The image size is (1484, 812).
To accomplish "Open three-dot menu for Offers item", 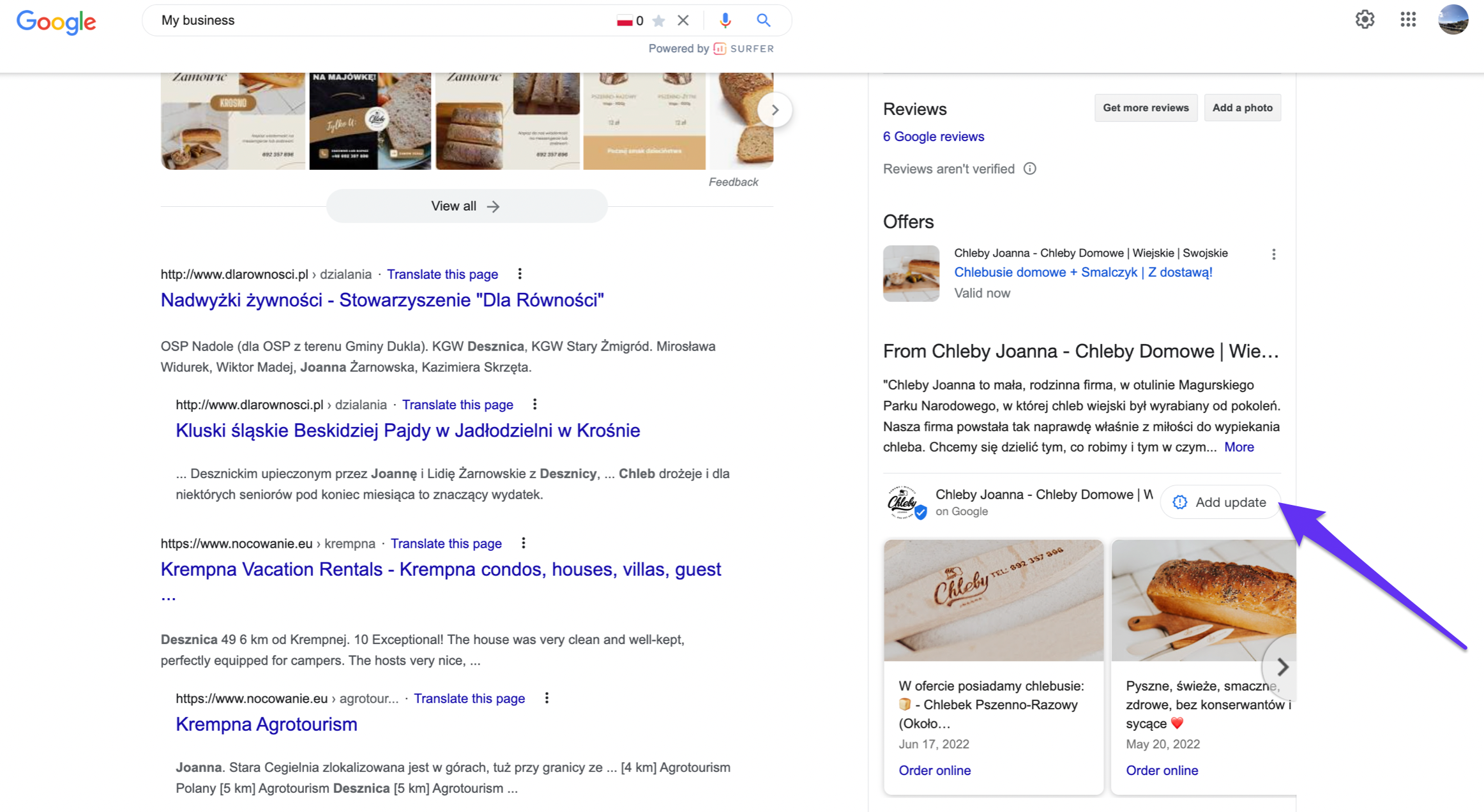I will 1273,254.
